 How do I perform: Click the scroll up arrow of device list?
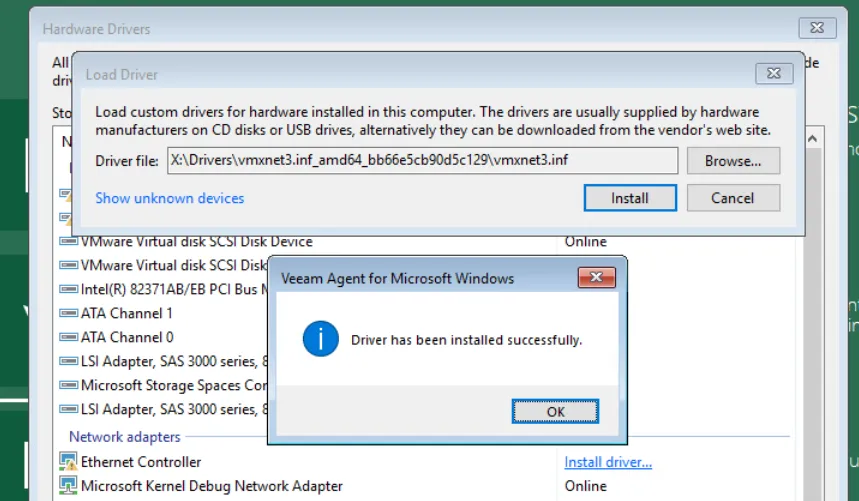click(x=812, y=139)
